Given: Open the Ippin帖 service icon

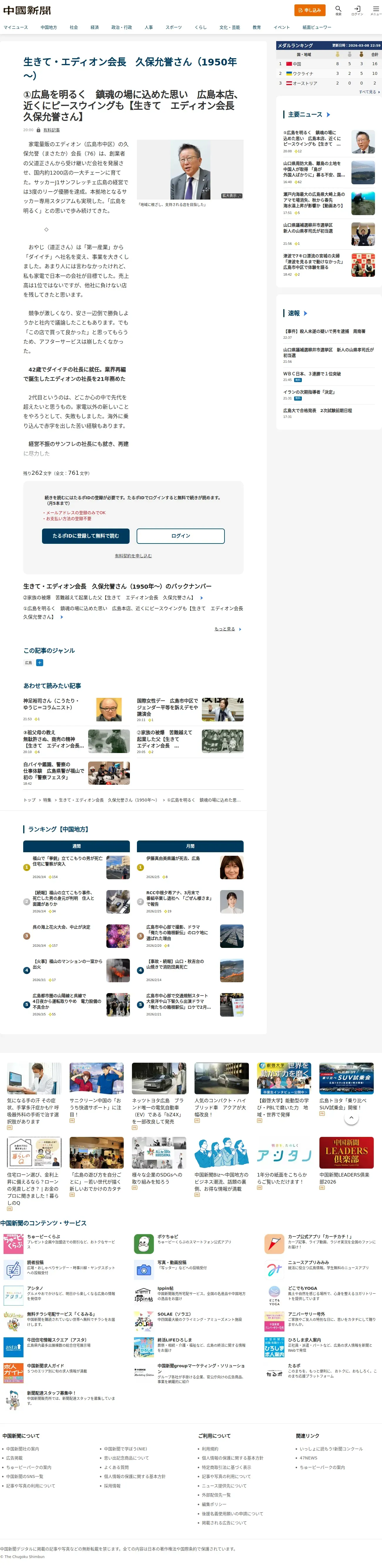Looking at the screenshot, I should pos(144,1295).
